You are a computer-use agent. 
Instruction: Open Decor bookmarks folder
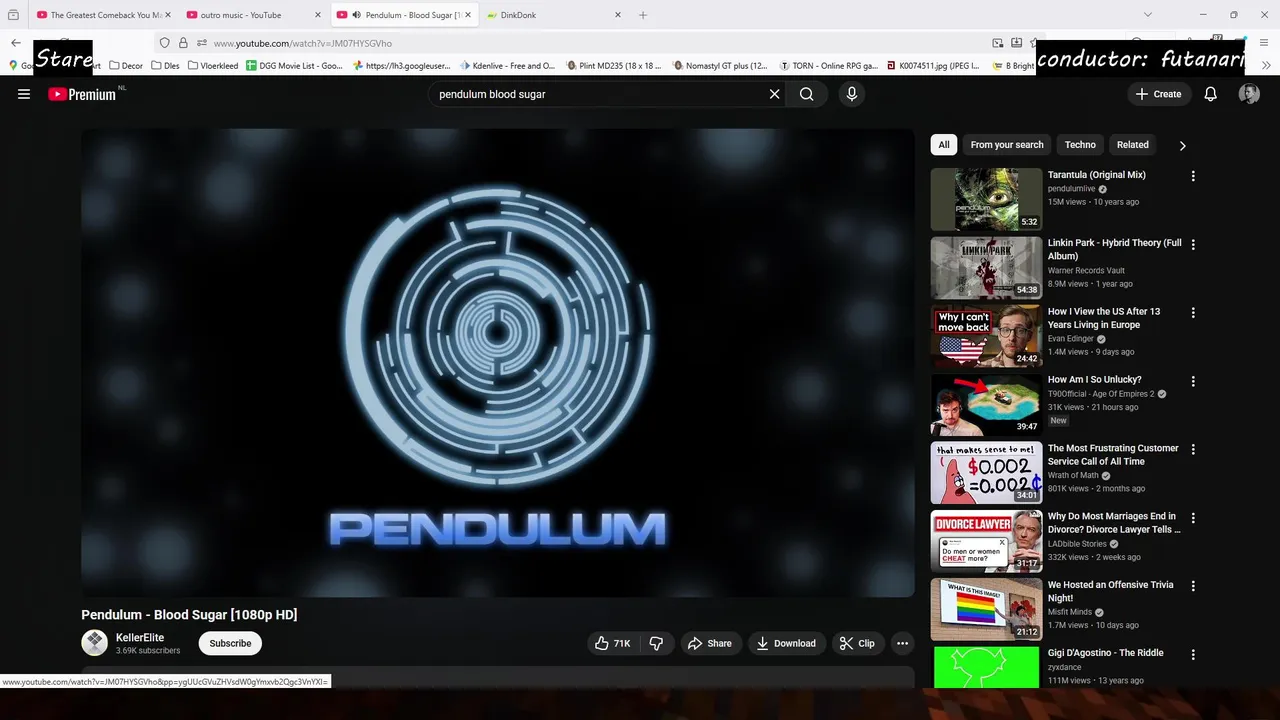(x=126, y=66)
